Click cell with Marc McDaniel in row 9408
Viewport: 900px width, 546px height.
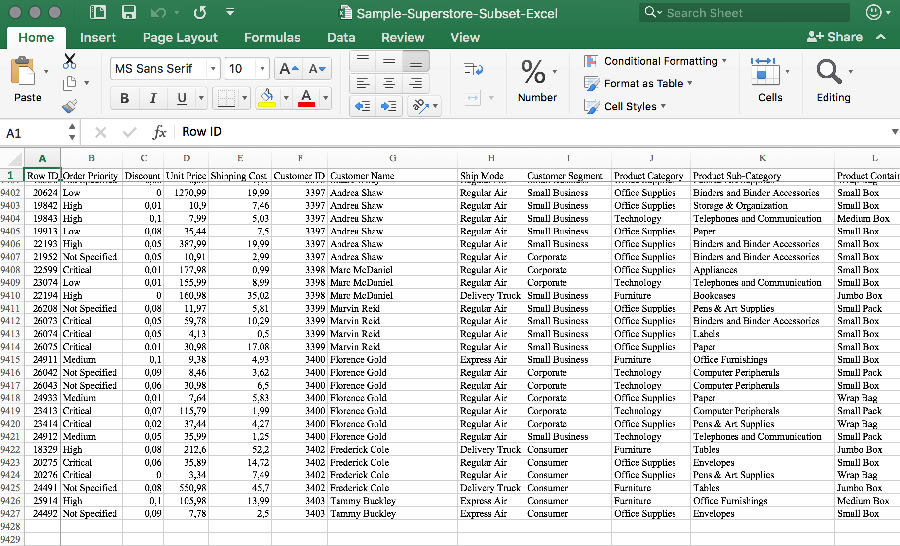point(393,269)
